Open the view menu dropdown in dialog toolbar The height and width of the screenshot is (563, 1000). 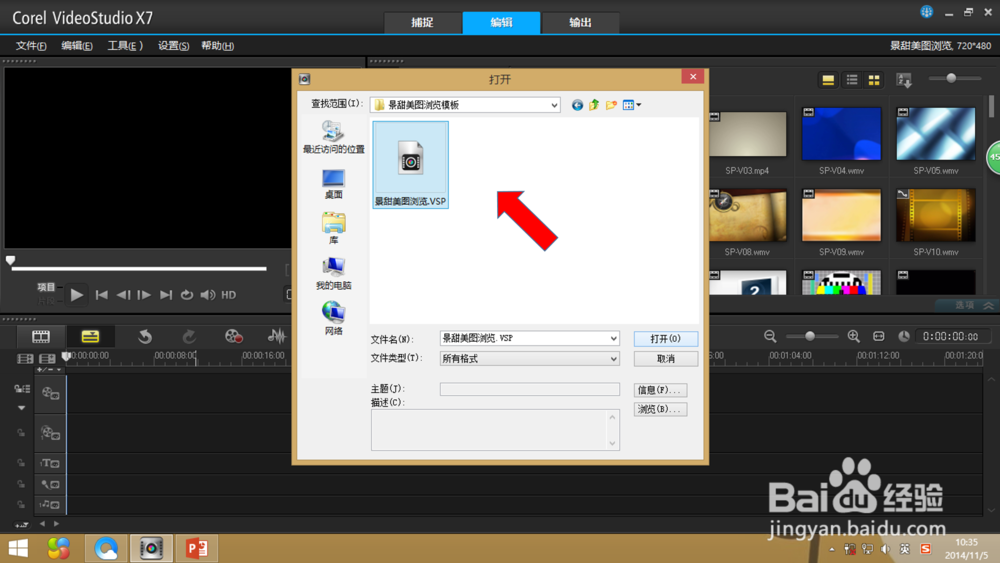pos(631,105)
